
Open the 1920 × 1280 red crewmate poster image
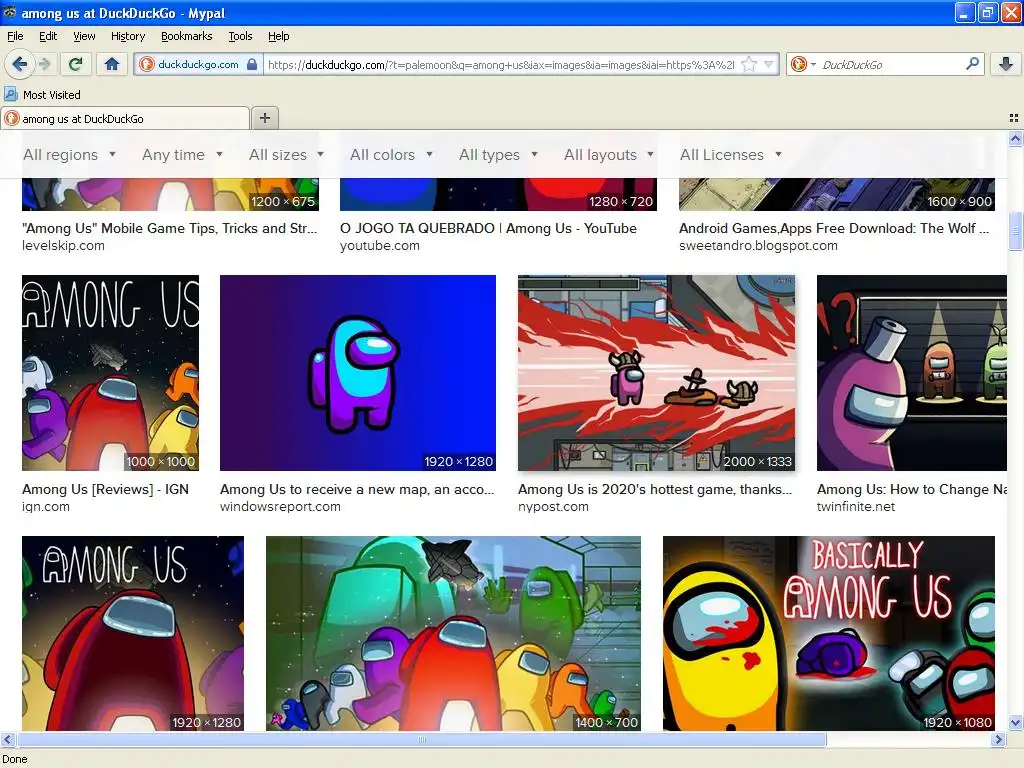(x=133, y=633)
